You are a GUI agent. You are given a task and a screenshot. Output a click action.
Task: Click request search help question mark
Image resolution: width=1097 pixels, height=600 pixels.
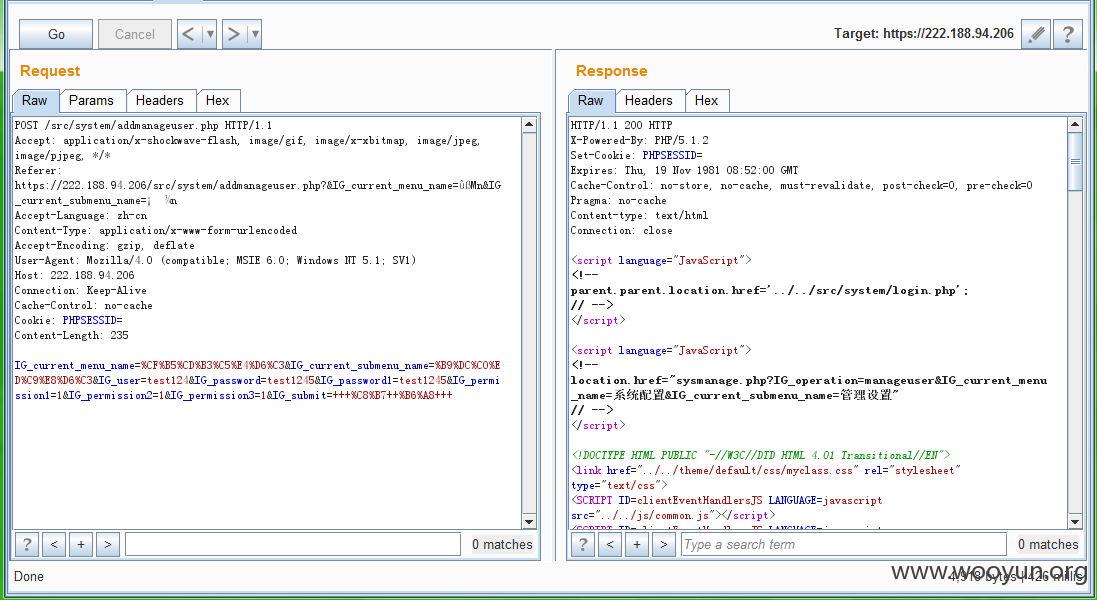[x=27, y=544]
